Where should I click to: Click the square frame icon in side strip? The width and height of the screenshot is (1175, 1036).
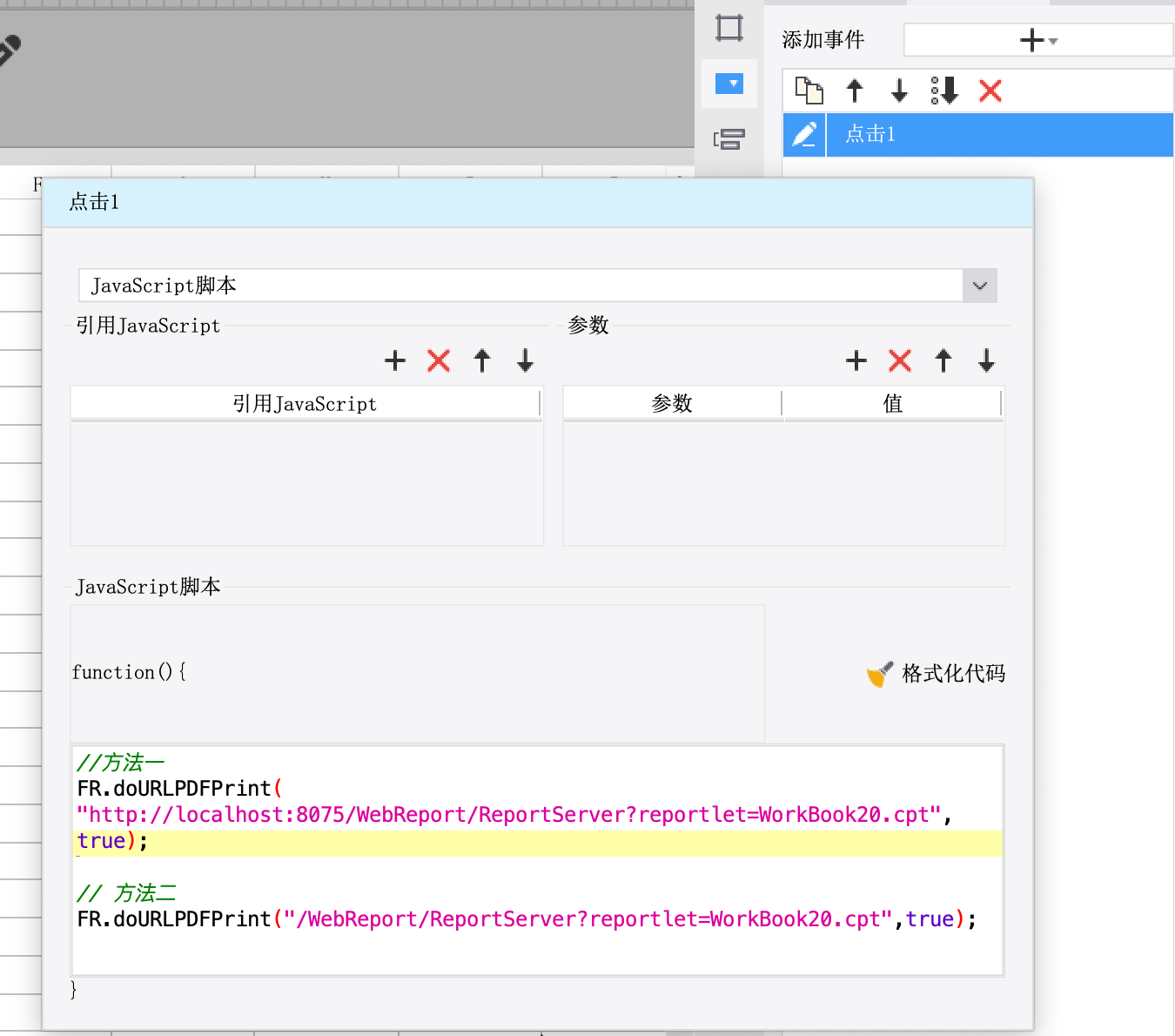pos(729,28)
